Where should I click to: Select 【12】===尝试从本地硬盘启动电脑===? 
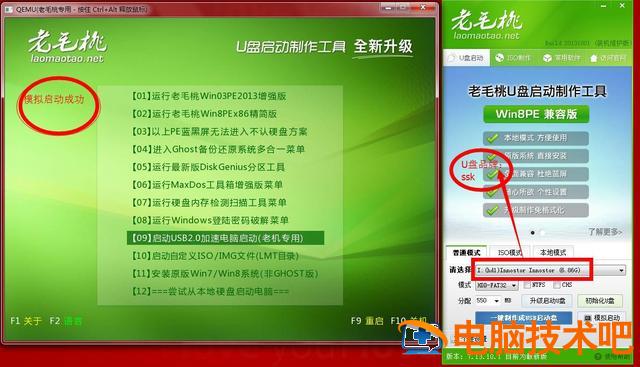click(210, 291)
